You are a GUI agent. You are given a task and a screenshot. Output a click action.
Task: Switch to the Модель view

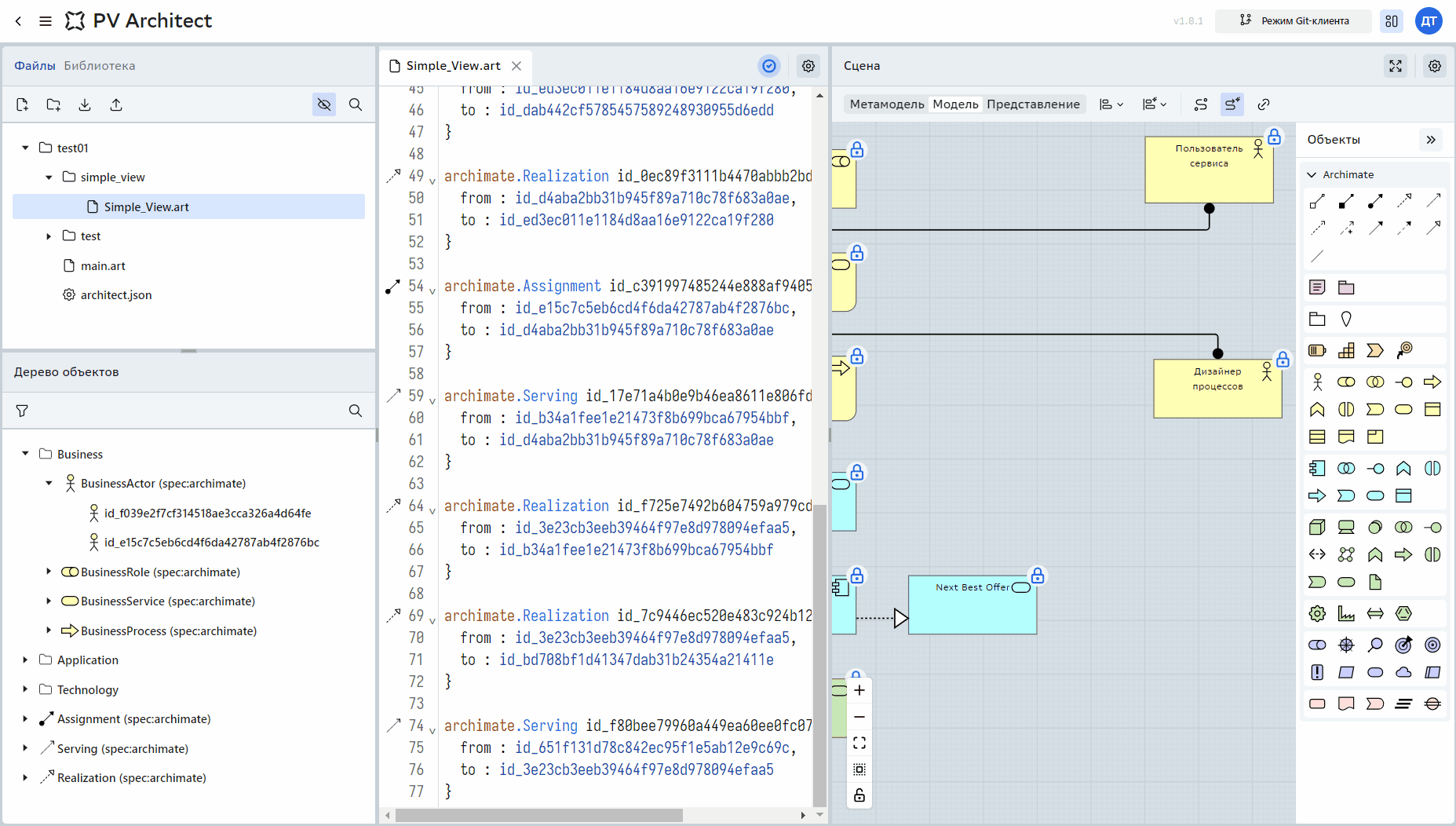(x=955, y=104)
